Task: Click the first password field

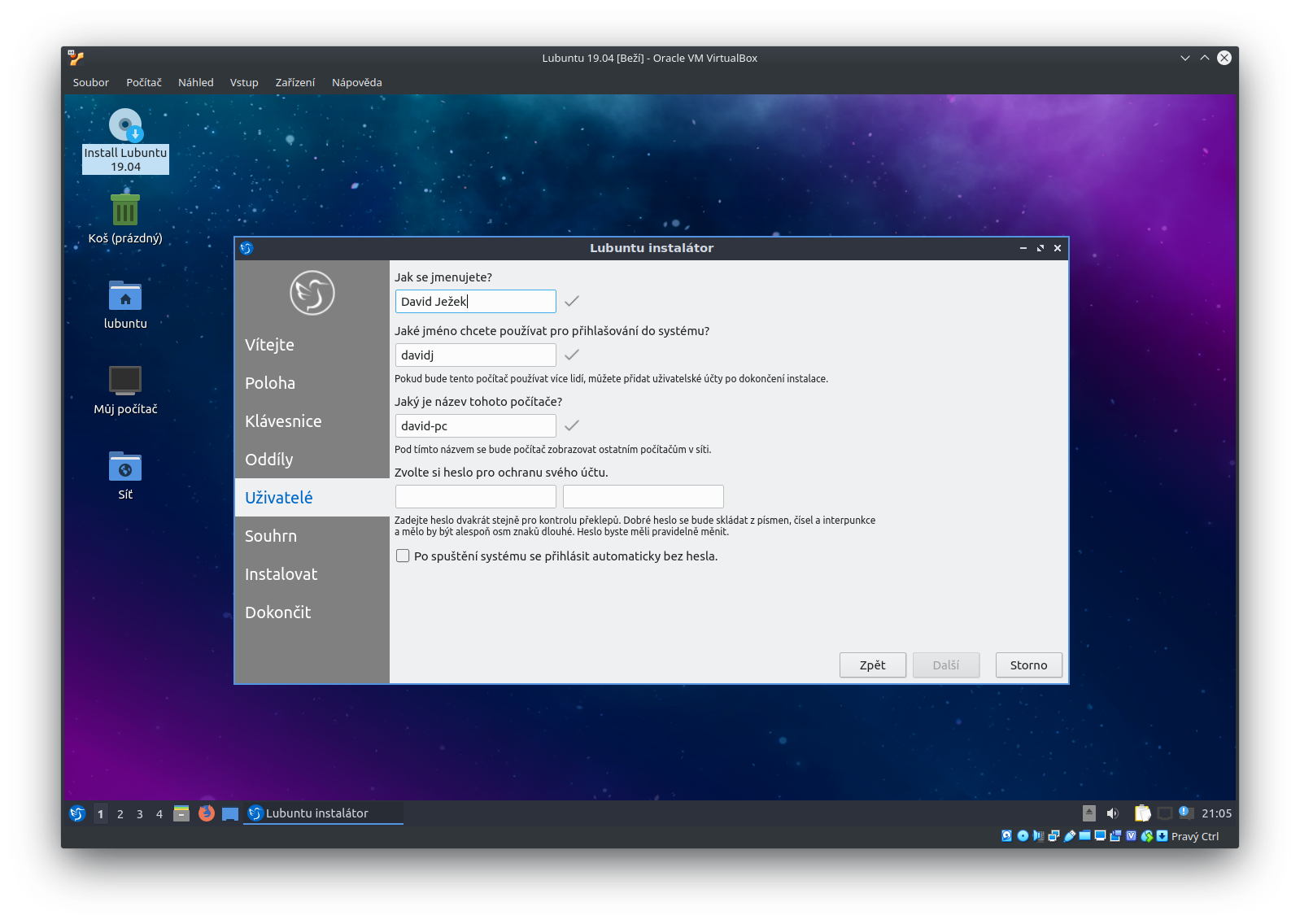Action: pos(476,496)
